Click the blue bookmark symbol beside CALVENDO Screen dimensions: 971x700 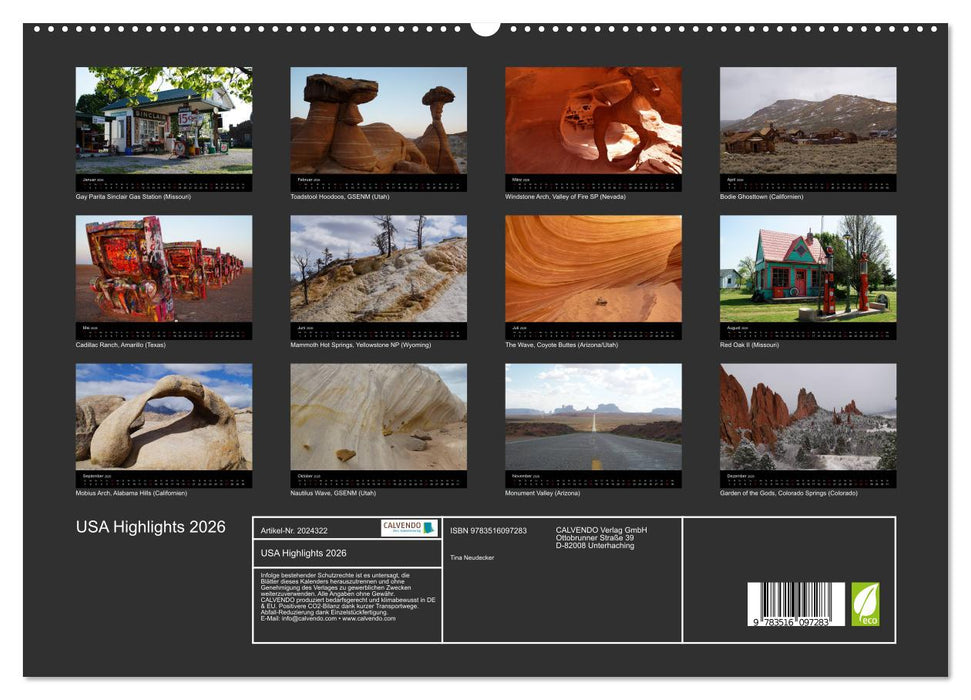click(x=427, y=527)
